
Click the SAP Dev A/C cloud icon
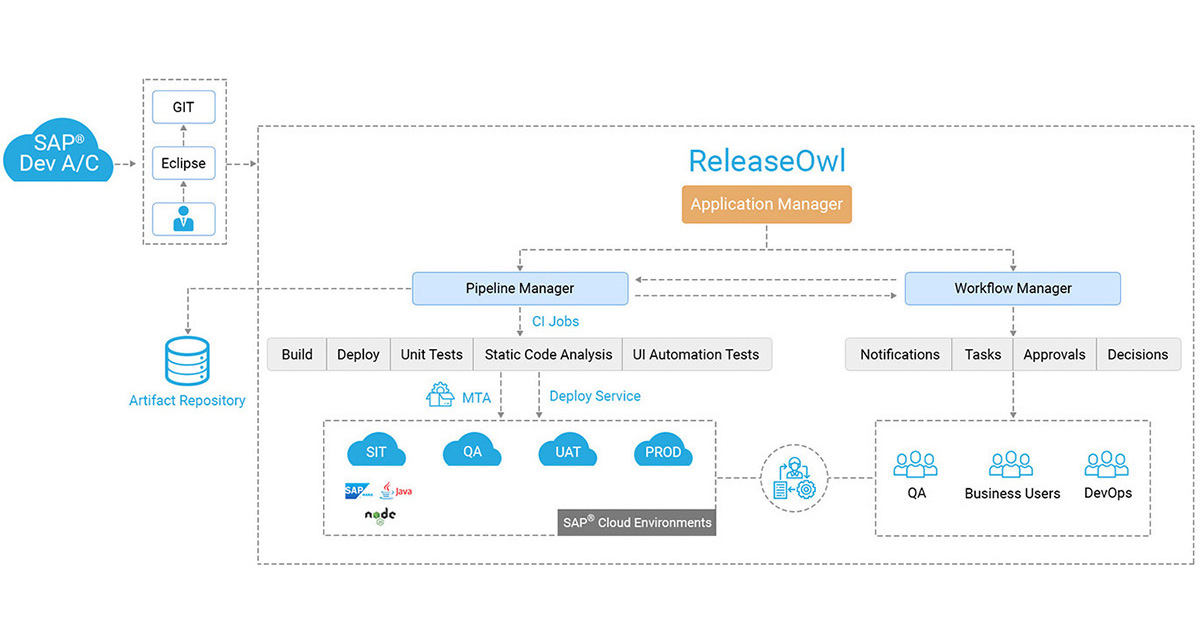(x=59, y=153)
